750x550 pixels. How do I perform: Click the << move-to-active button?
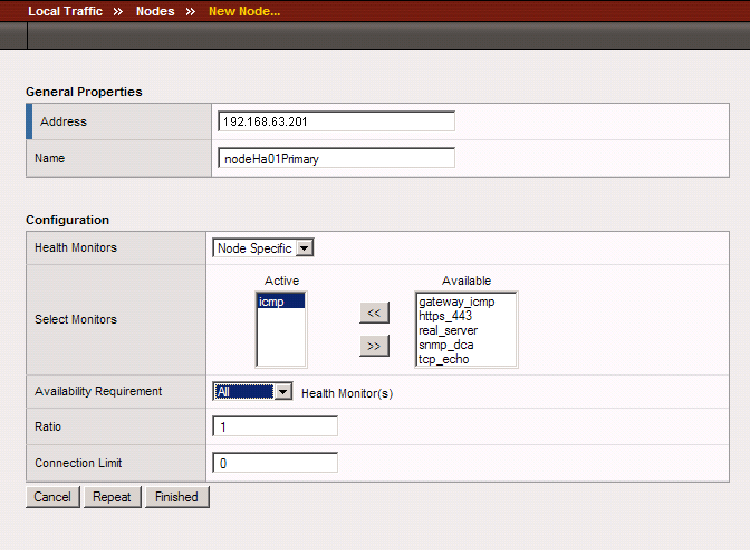coord(374,313)
